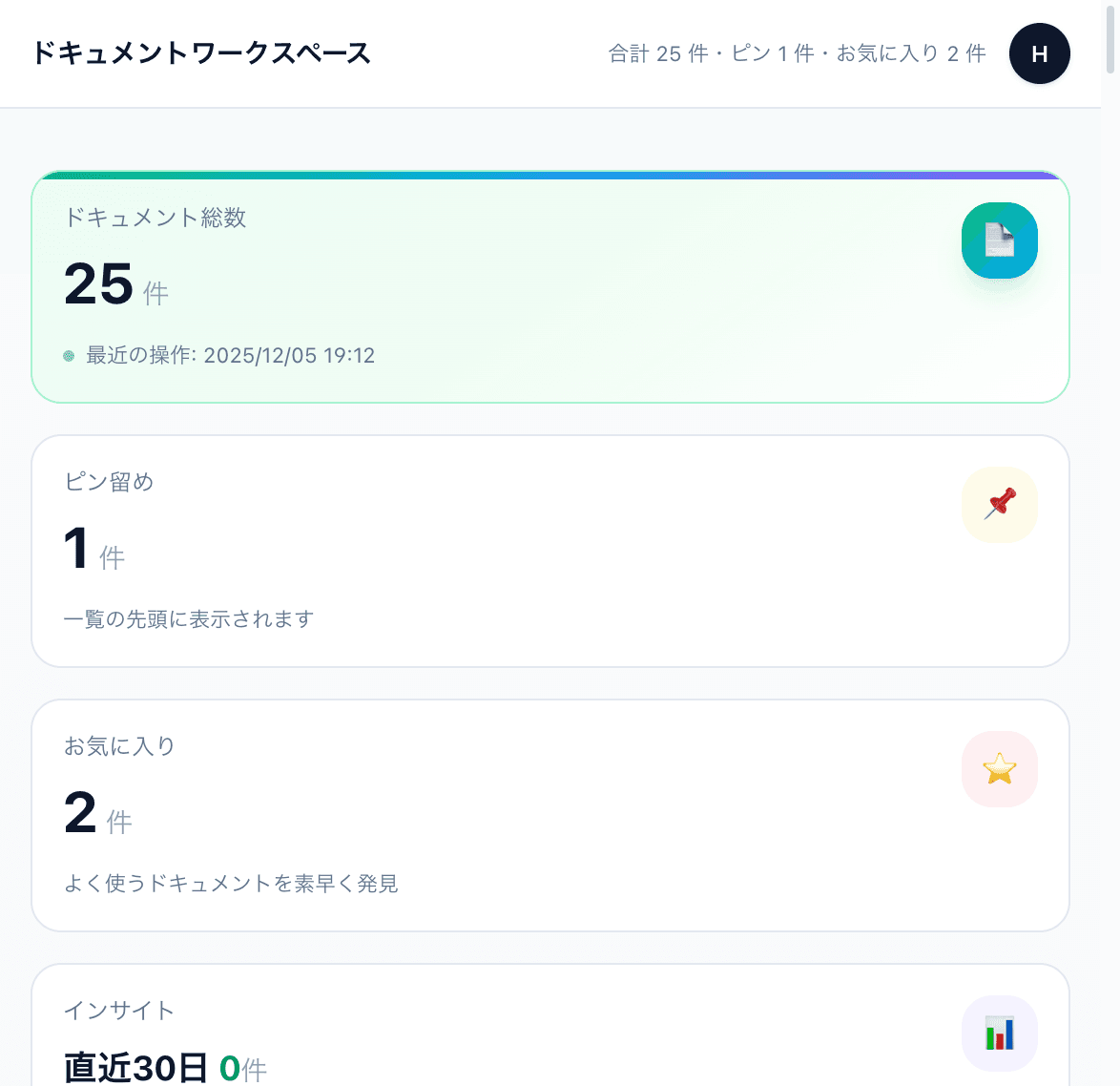Image resolution: width=1120 pixels, height=1086 pixels.
Task: Open the H avatar in the header
Action: 1039,53
